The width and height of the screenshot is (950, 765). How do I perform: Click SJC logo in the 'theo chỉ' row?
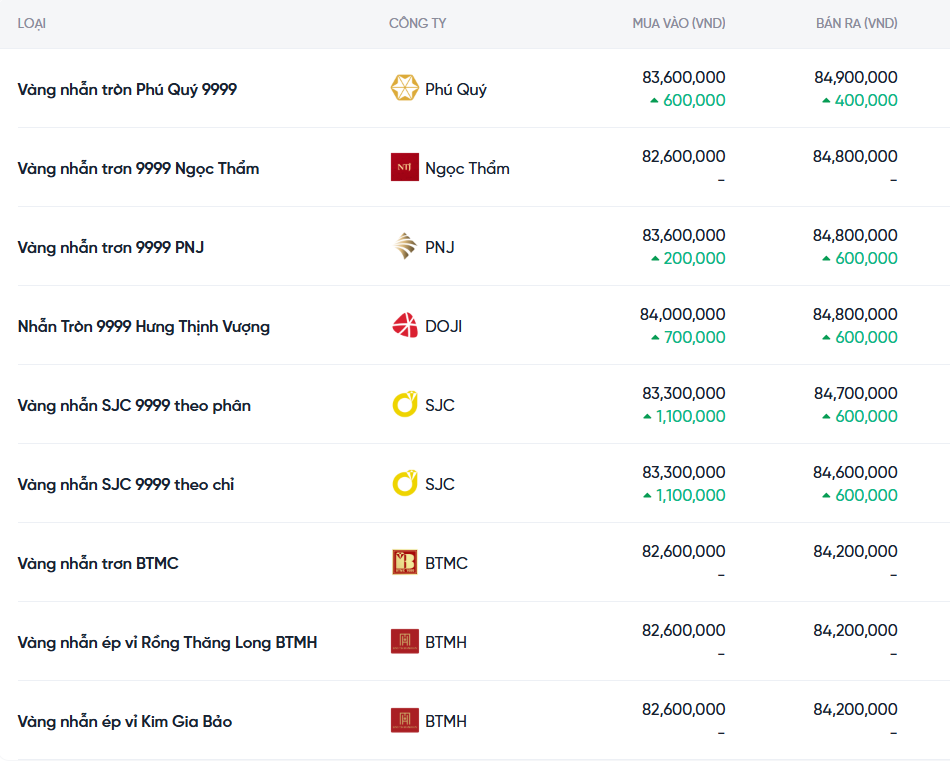tap(404, 484)
